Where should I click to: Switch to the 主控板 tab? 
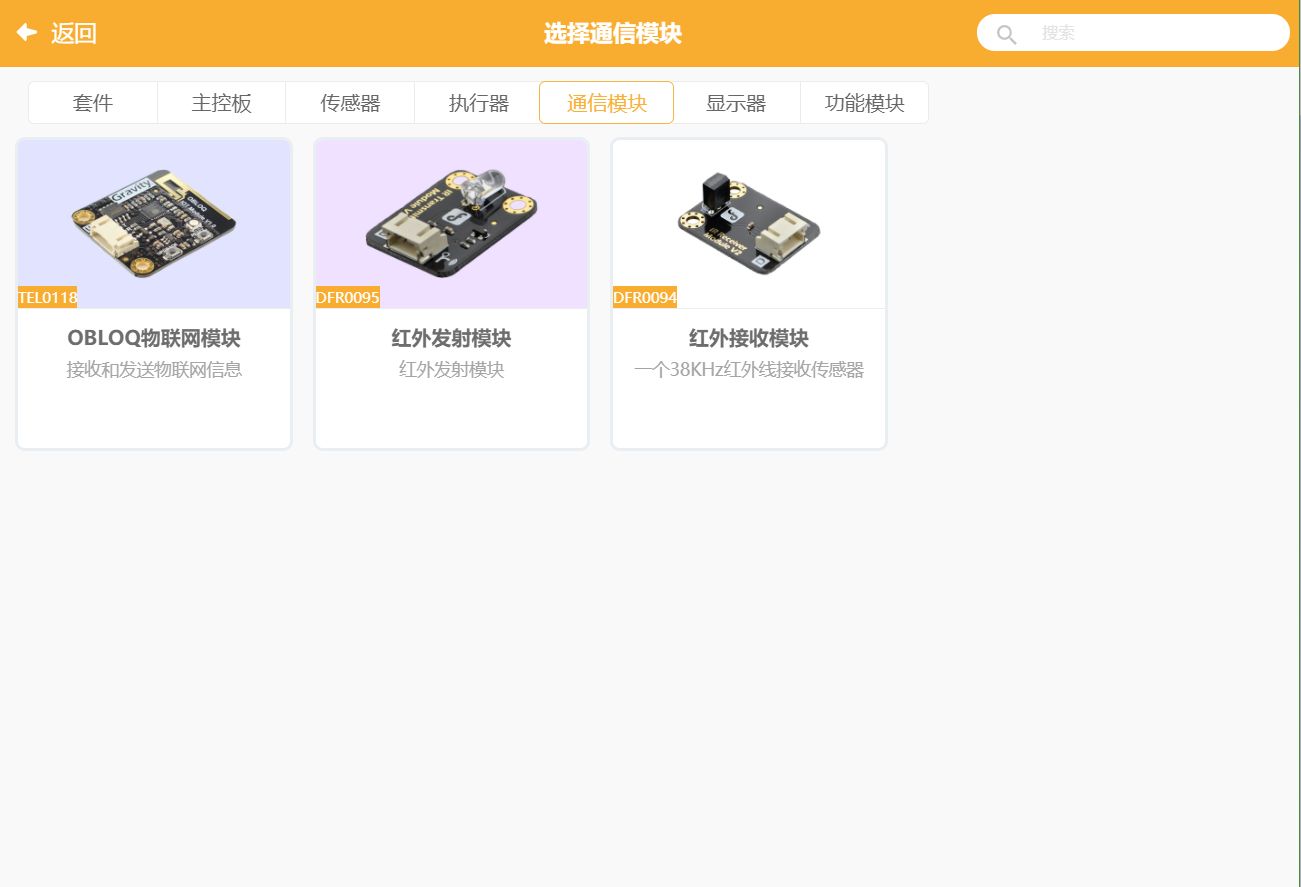[221, 101]
